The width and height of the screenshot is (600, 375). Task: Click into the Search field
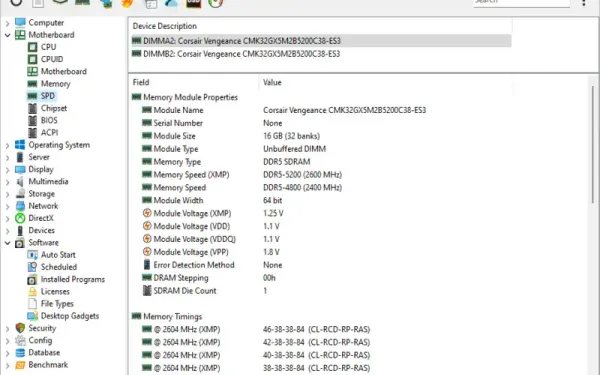522,2
